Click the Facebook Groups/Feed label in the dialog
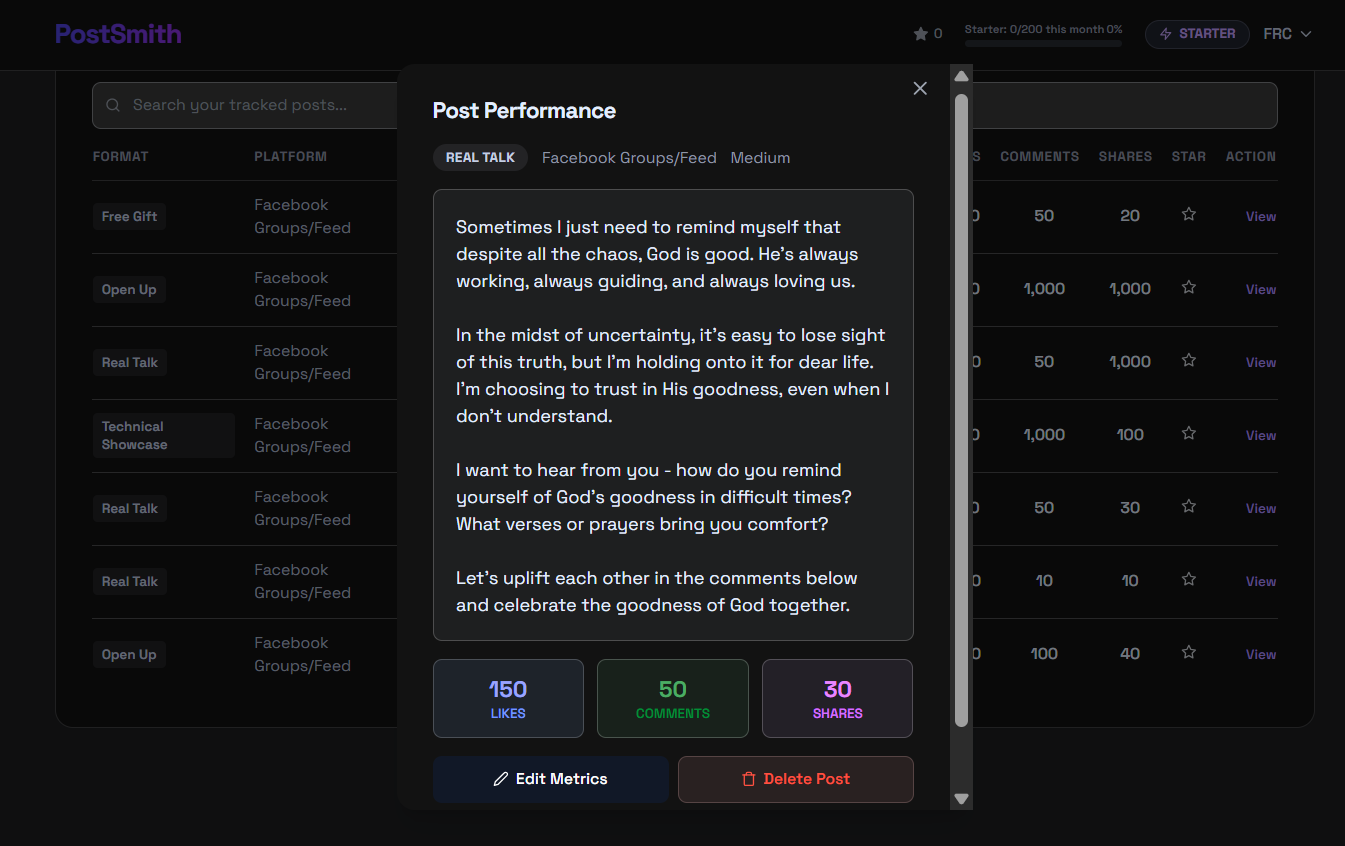The width and height of the screenshot is (1345, 846). (629, 158)
